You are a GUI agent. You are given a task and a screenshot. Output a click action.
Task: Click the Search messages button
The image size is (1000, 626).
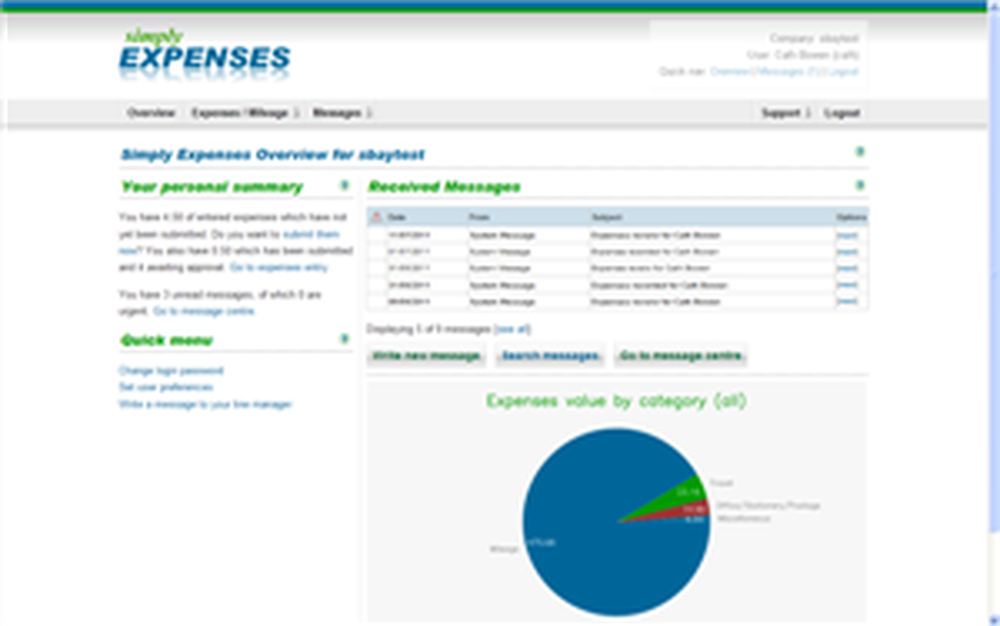tap(550, 355)
